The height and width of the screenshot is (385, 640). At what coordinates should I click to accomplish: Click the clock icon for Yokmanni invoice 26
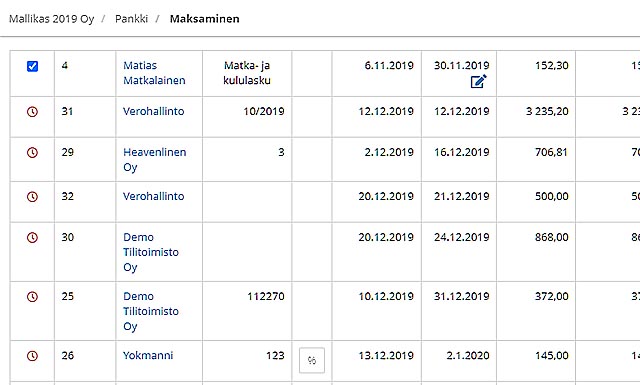point(32,356)
